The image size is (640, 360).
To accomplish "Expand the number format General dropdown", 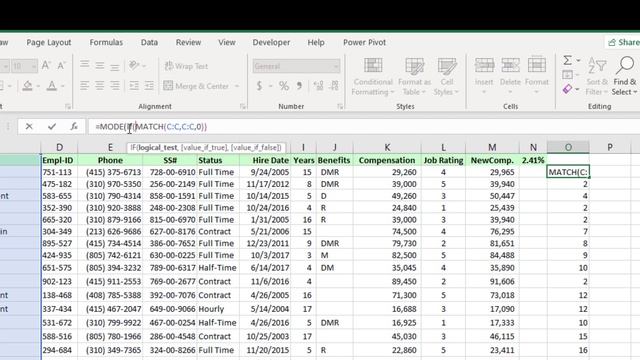I will pos(336,66).
